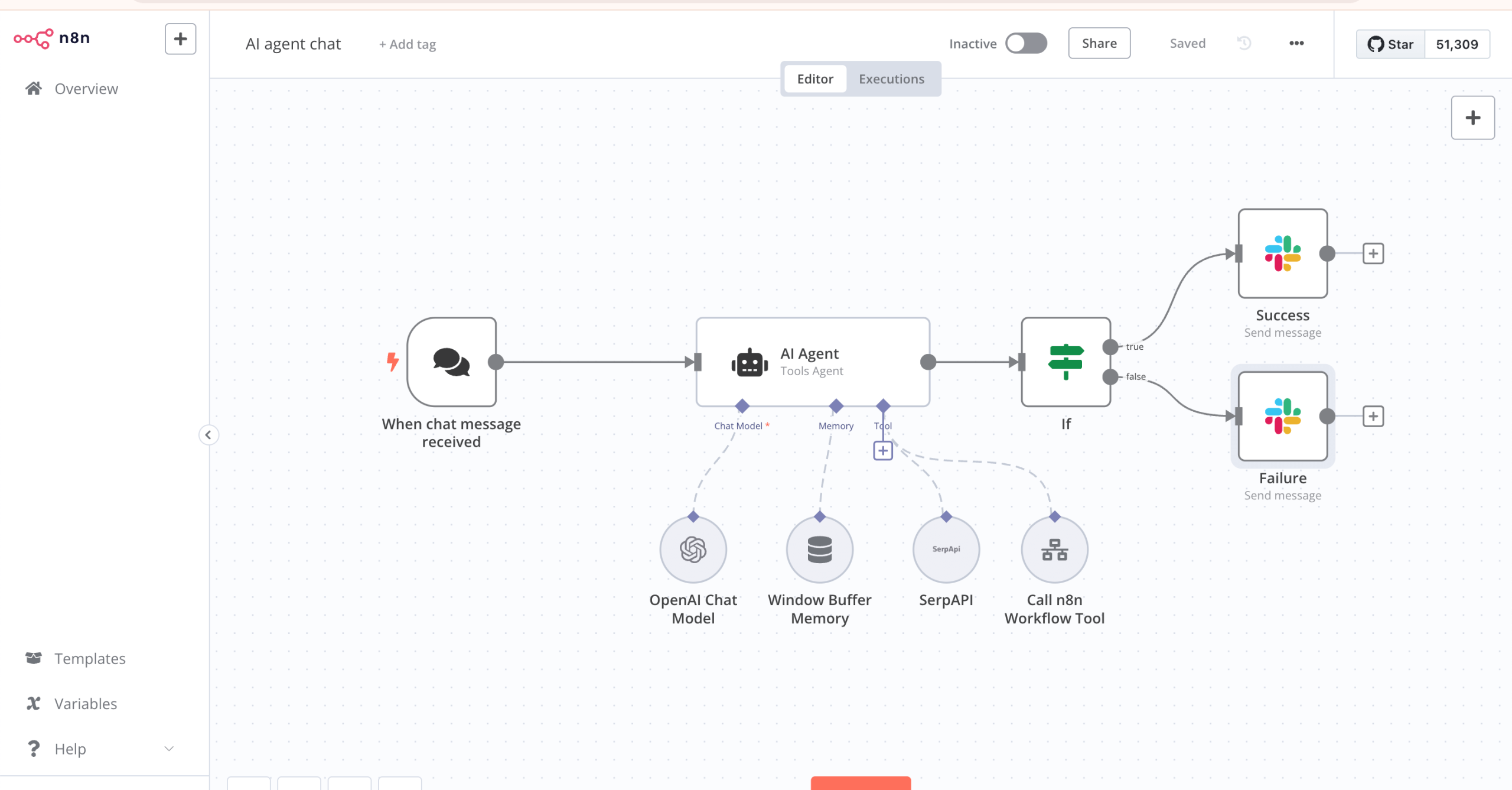Open the three-dot workflow options menu
The width and height of the screenshot is (1512, 790).
1296,43
